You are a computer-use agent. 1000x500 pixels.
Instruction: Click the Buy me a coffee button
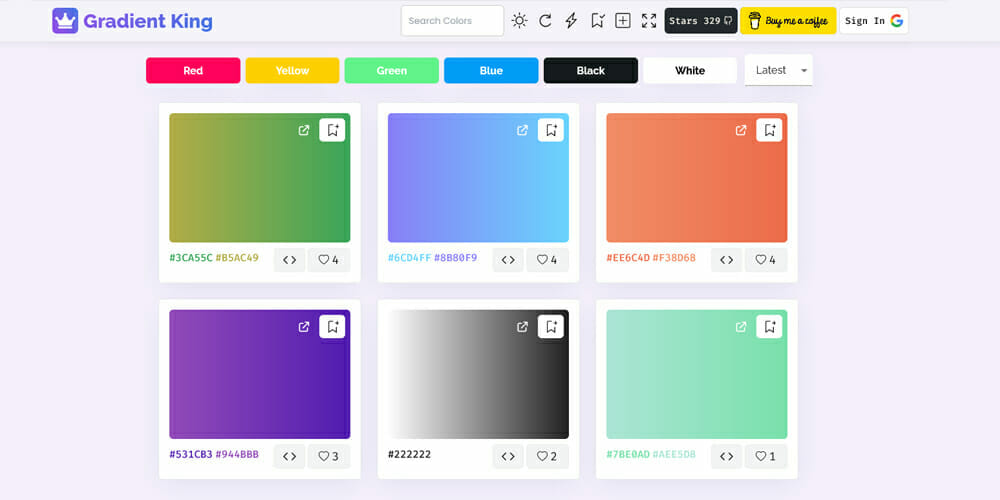point(787,21)
